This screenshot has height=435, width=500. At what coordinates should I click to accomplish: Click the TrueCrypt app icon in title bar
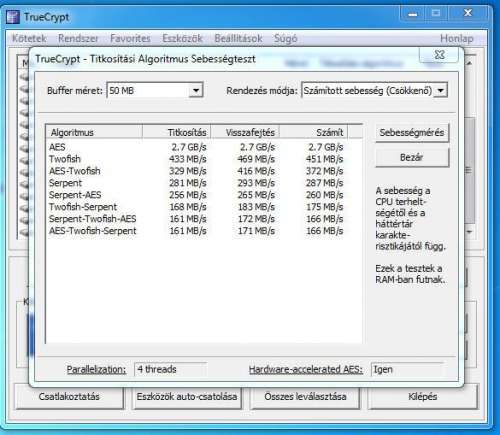(x=13, y=17)
